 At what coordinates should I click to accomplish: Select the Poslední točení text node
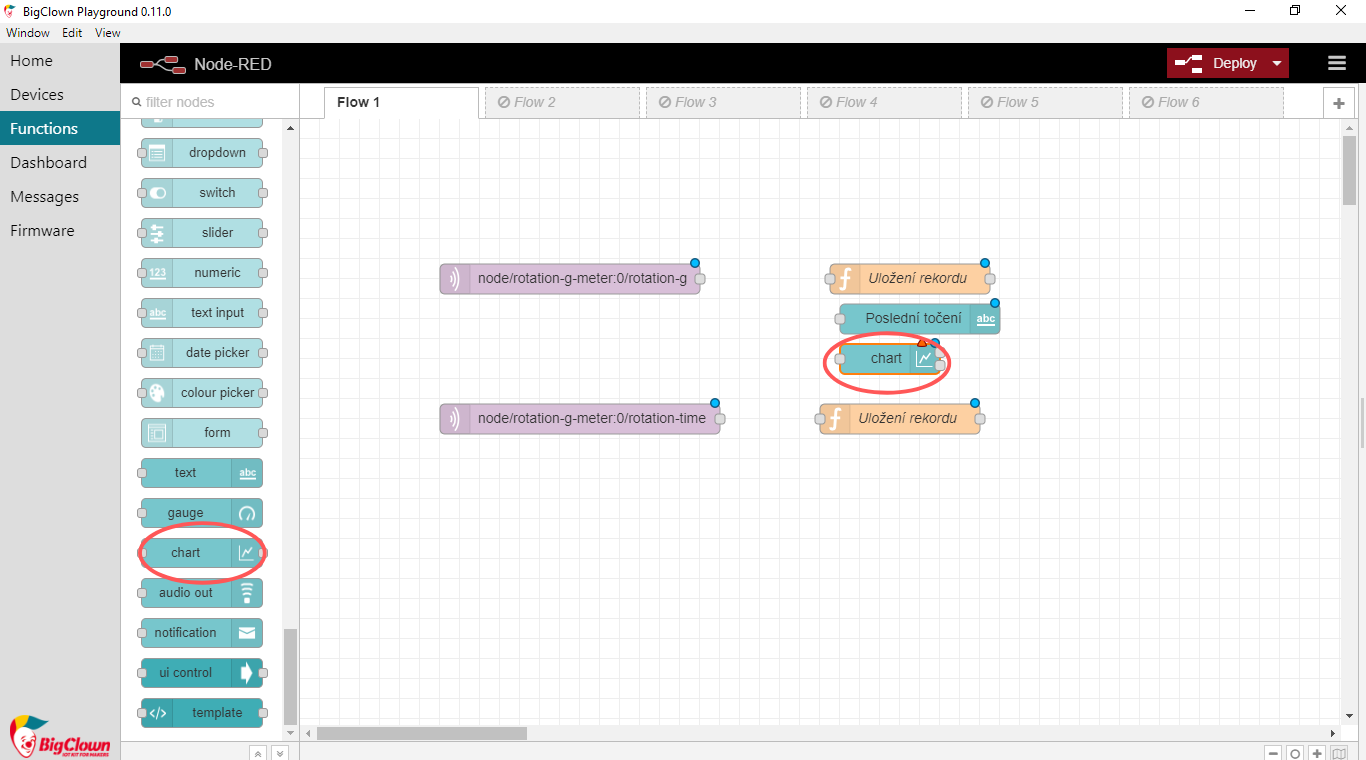pos(920,319)
